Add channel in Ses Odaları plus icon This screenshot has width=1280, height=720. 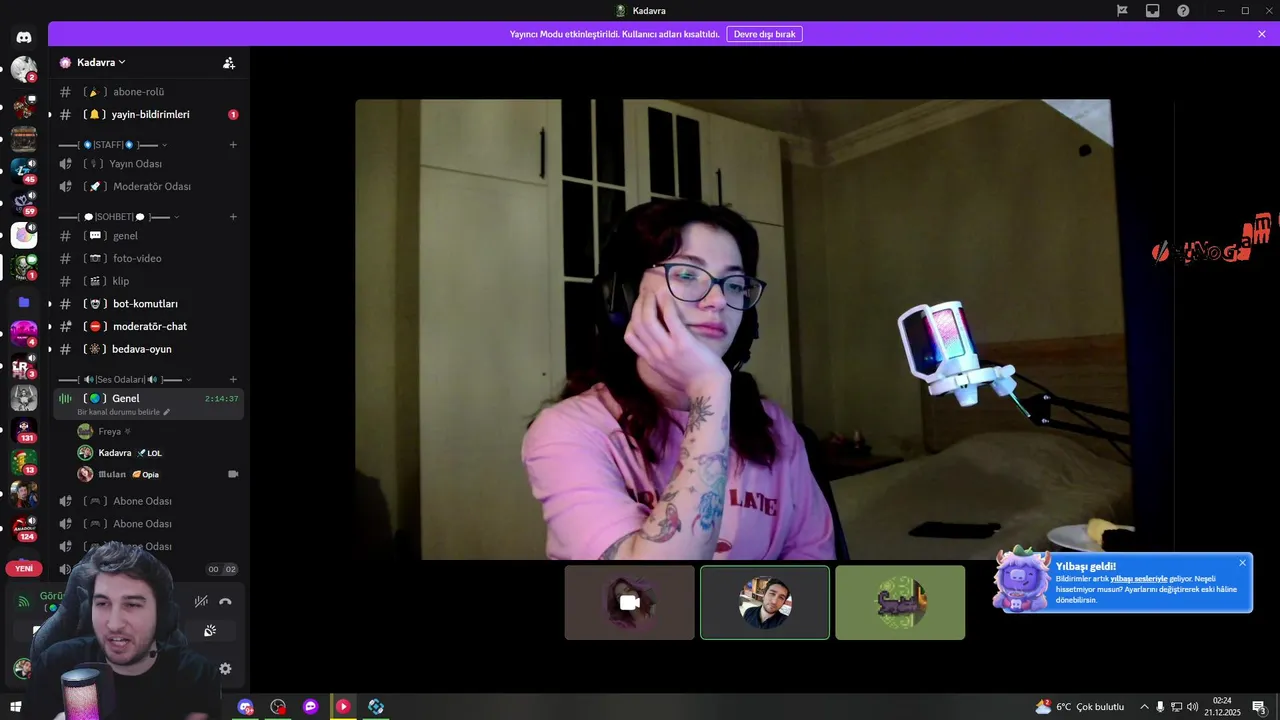coord(233,380)
